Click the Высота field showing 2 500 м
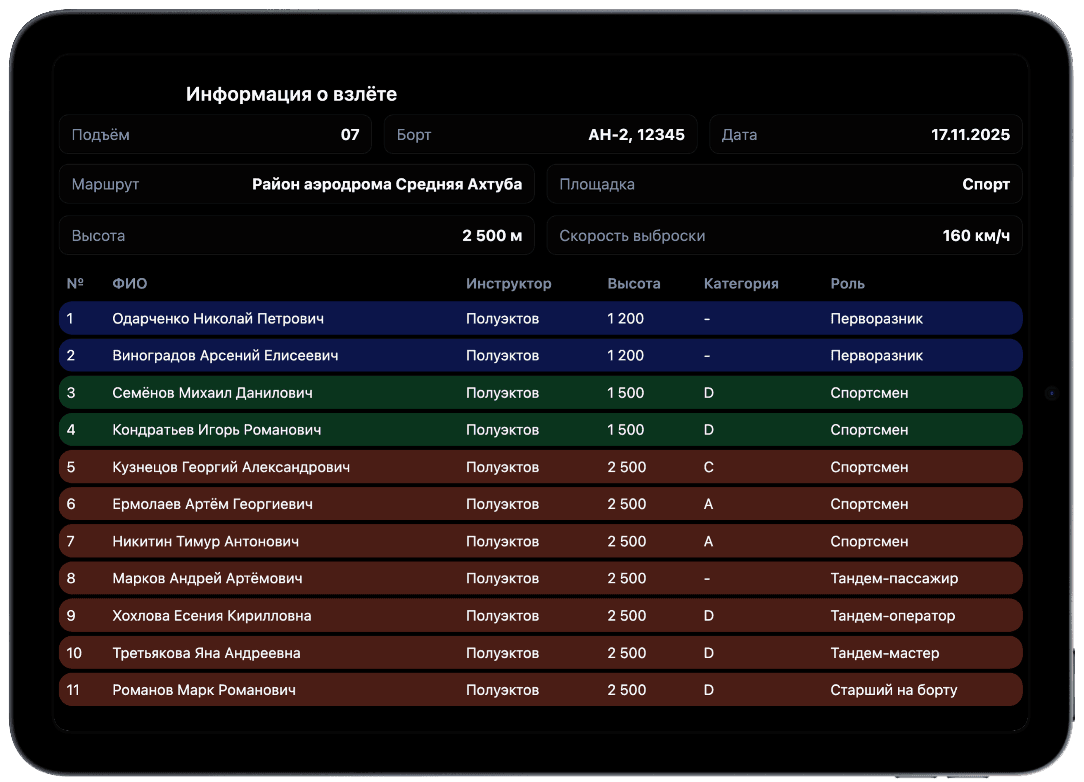The image size is (1084, 782). [x=297, y=236]
